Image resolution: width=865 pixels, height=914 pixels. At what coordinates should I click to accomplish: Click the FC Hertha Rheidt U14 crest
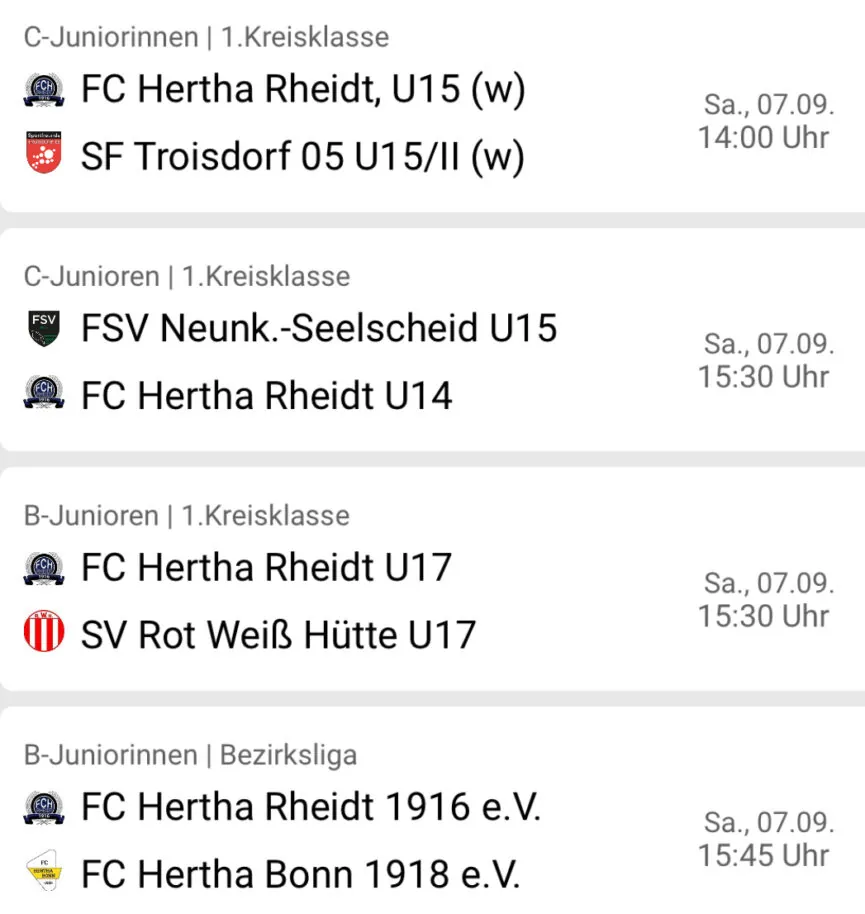[x=44, y=392]
